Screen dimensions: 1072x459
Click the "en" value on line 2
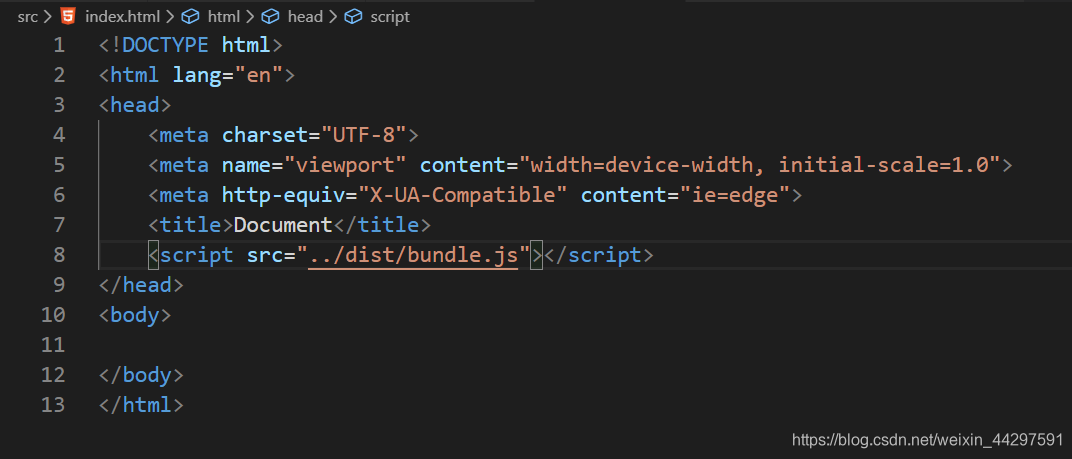click(259, 75)
